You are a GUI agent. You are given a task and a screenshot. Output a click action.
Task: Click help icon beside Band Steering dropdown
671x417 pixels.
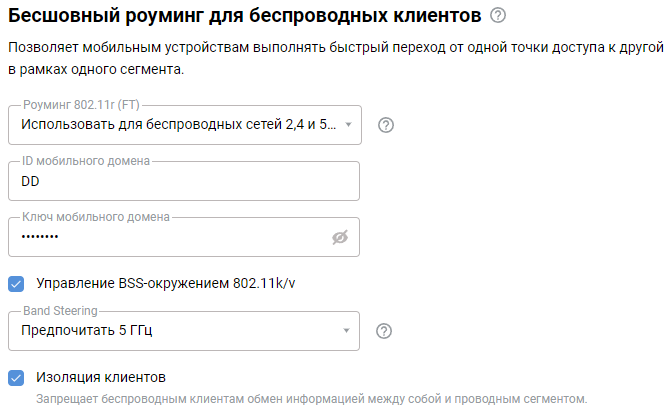(384, 331)
